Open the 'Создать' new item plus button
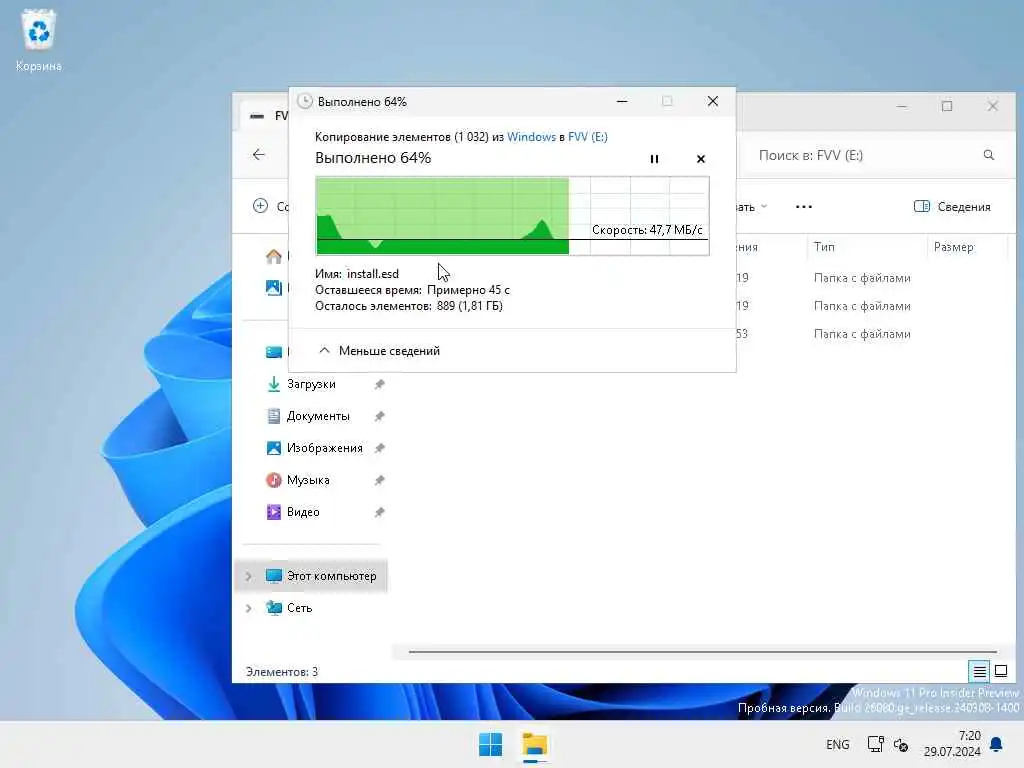1024x768 pixels. pyautogui.click(x=261, y=206)
